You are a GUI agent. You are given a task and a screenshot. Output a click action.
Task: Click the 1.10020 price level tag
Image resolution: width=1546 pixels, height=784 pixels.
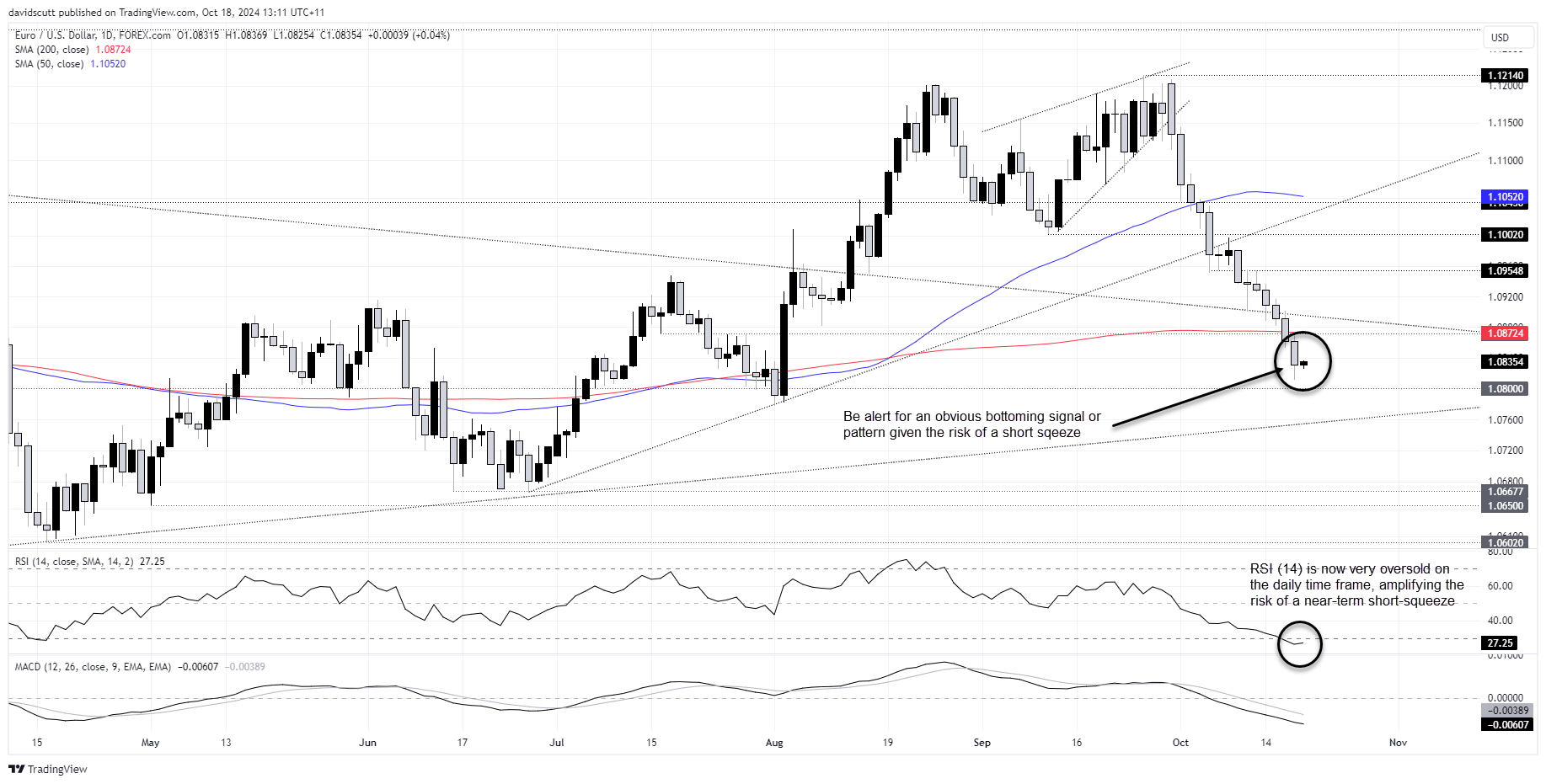click(x=1505, y=235)
